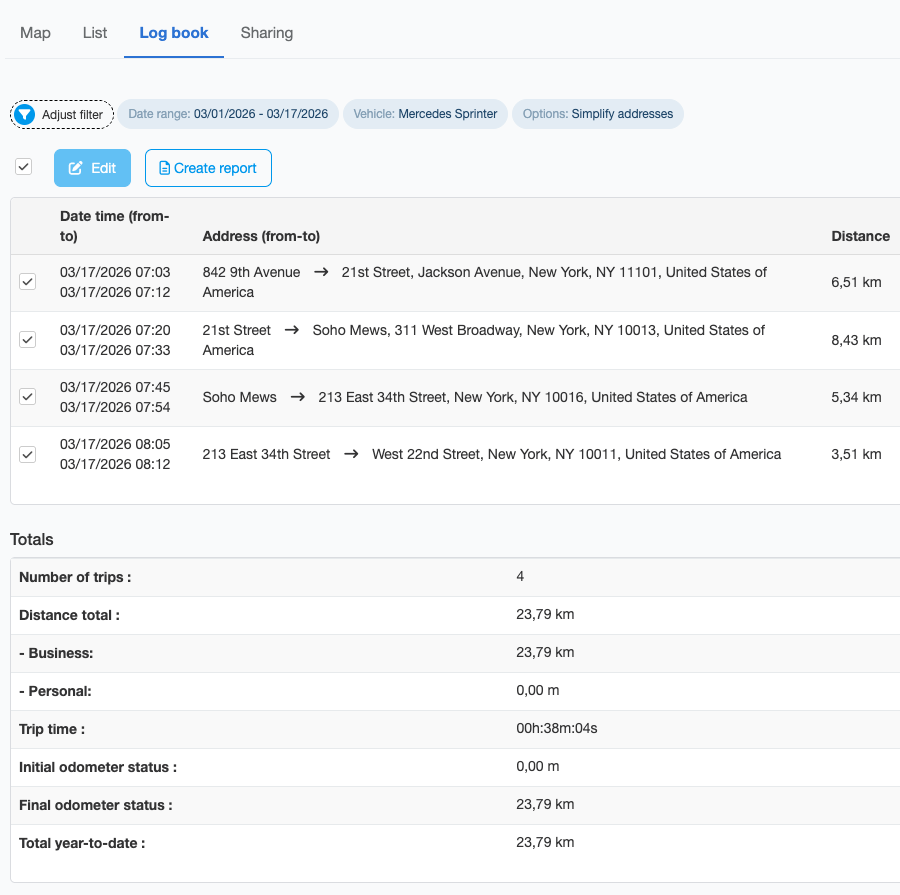Toggle checkbox for 08:05 trip row
Screen dimensions: 900x895
coord(28,454)
